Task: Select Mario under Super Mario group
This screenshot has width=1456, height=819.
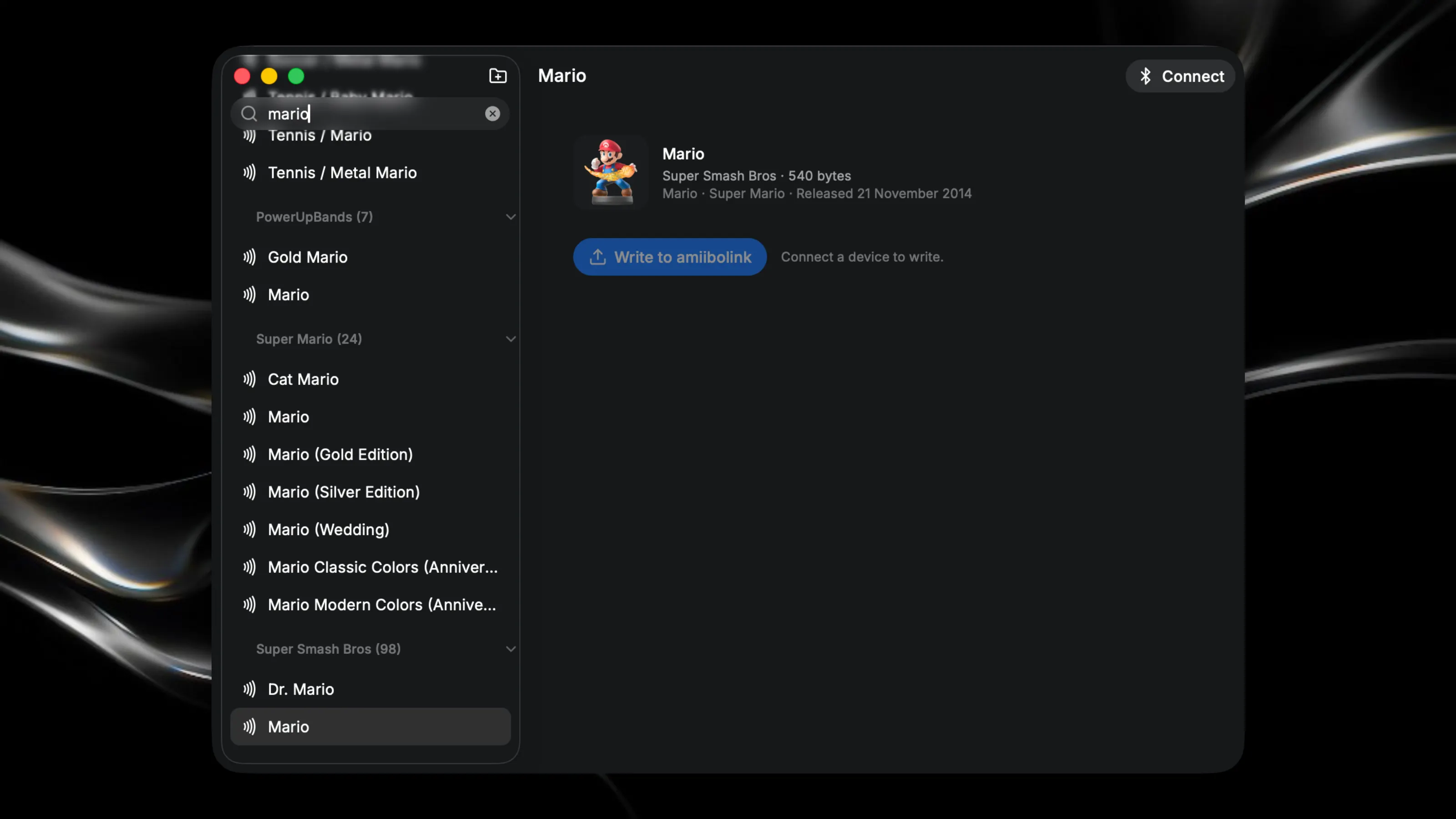Action: (370, 417)
